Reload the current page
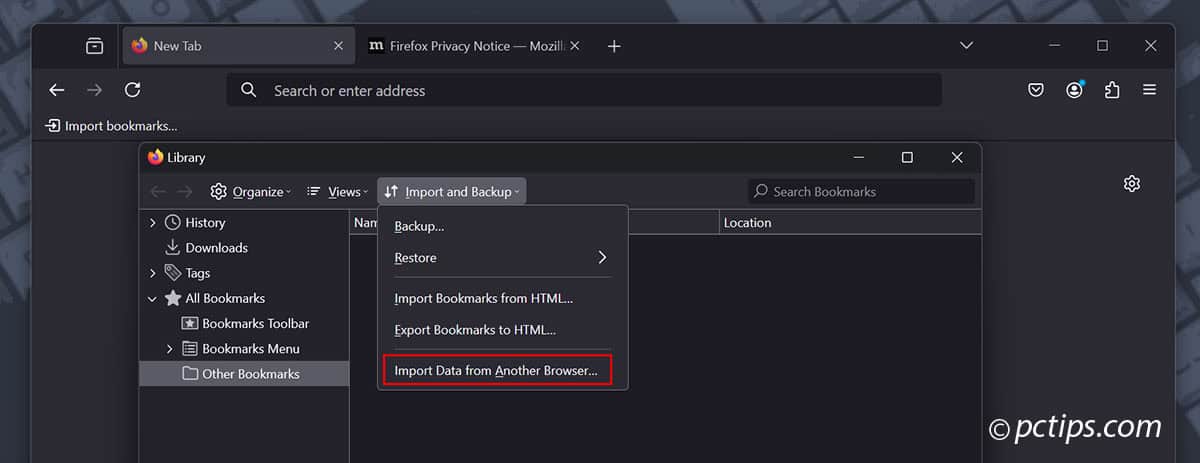Viewport: 1200px width, 463px height. click(132, 90)
